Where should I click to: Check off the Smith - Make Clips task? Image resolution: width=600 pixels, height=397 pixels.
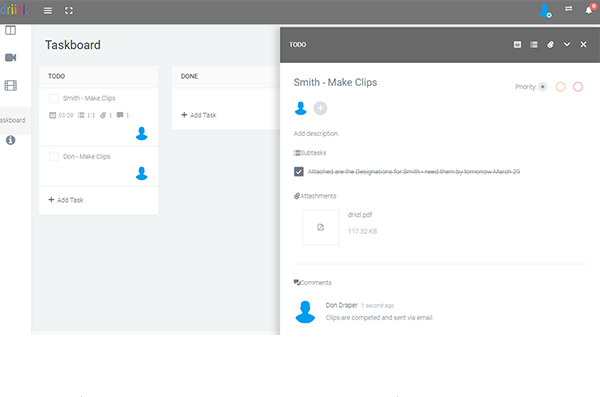pyautogui.click(x=54, y=98)
